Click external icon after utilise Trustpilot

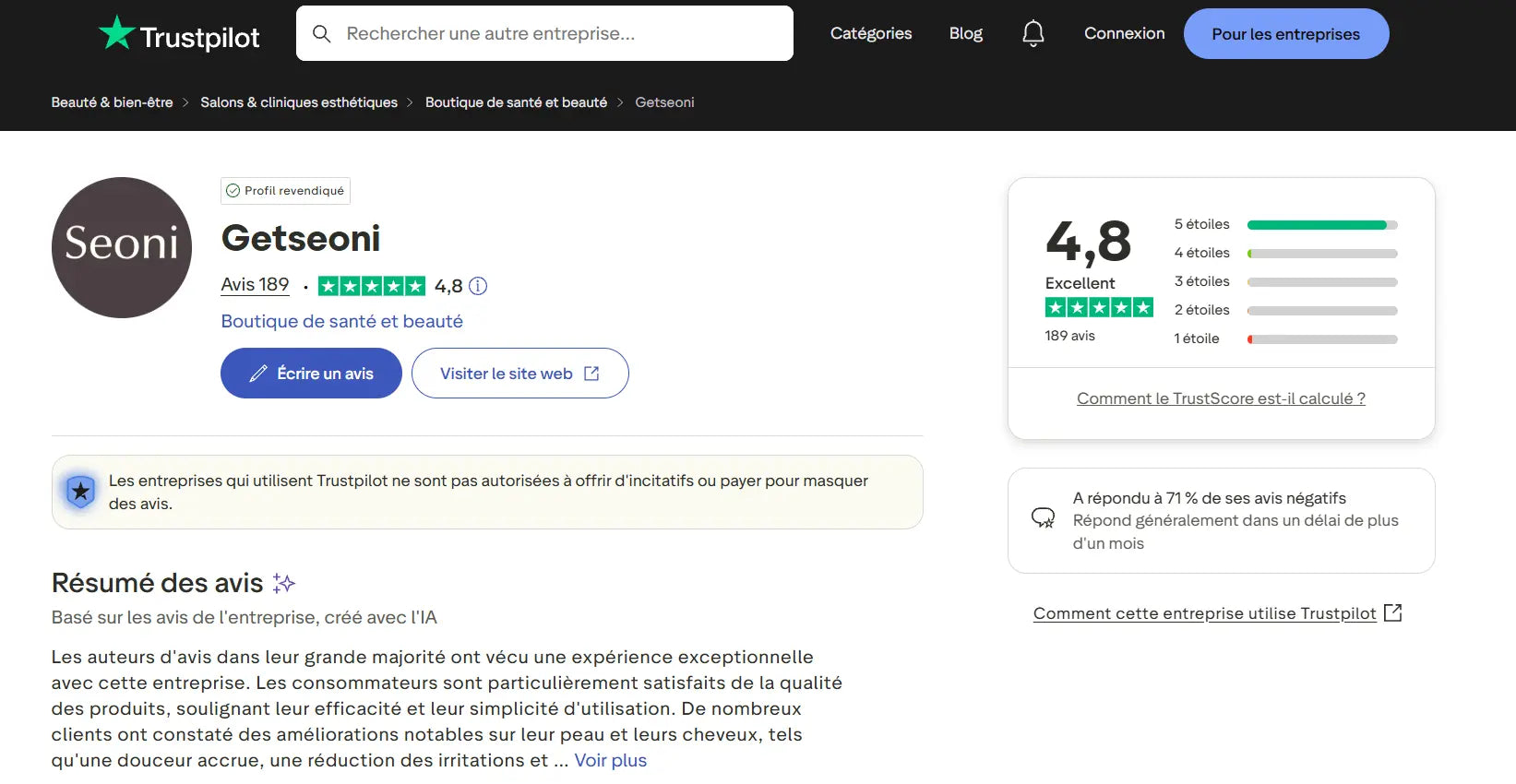[x=1393, y=612]
